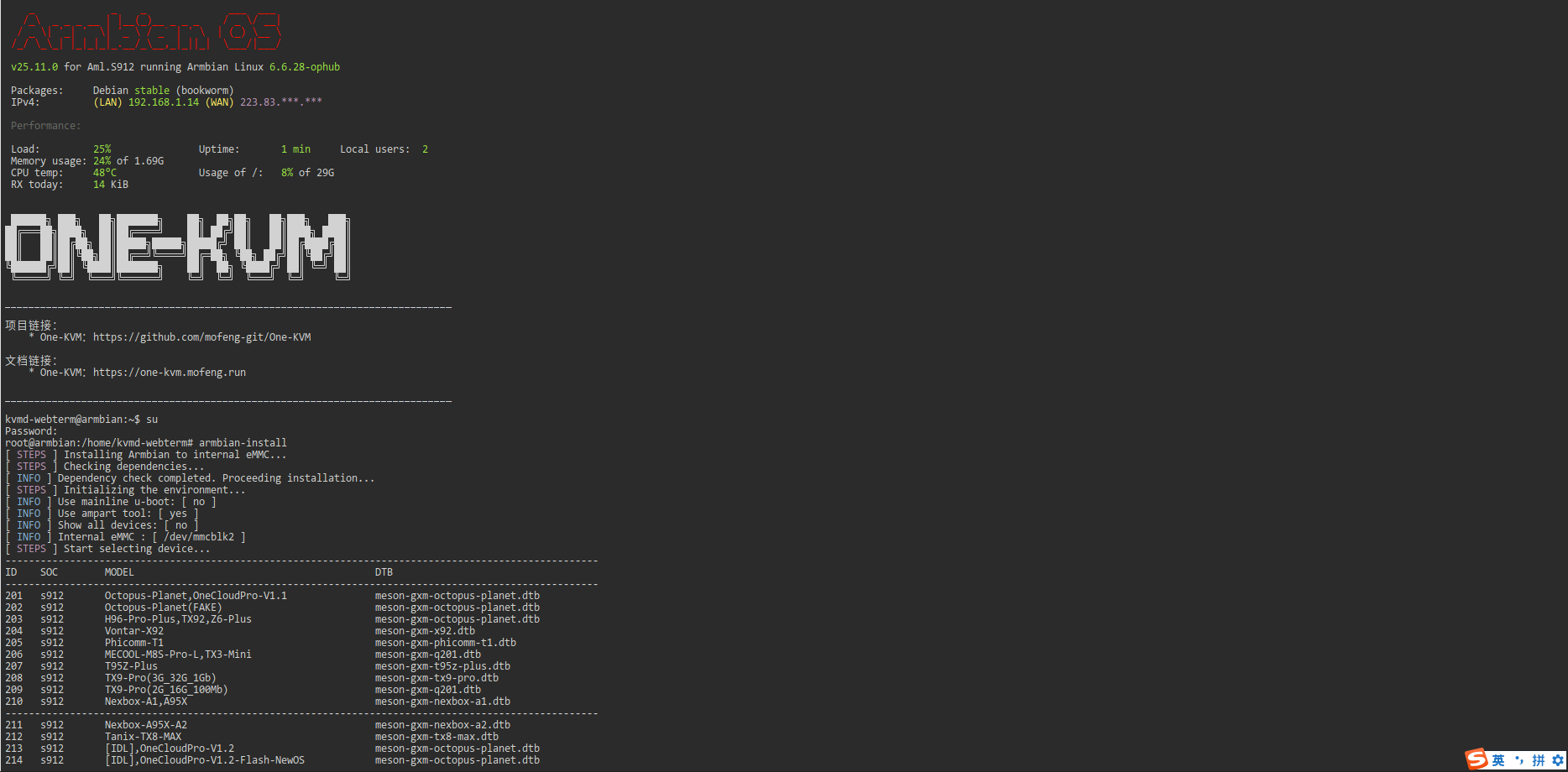
Task: Click the Performance: heading
Action: 45,126
